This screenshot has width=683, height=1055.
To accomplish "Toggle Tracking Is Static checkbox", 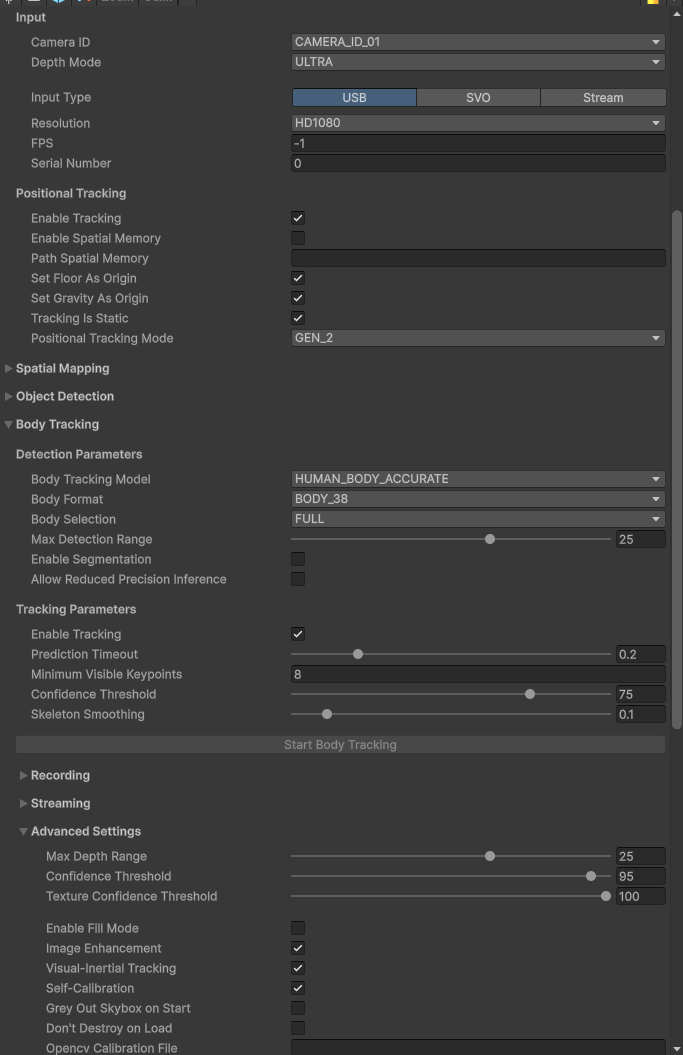I will coord(298,318).
